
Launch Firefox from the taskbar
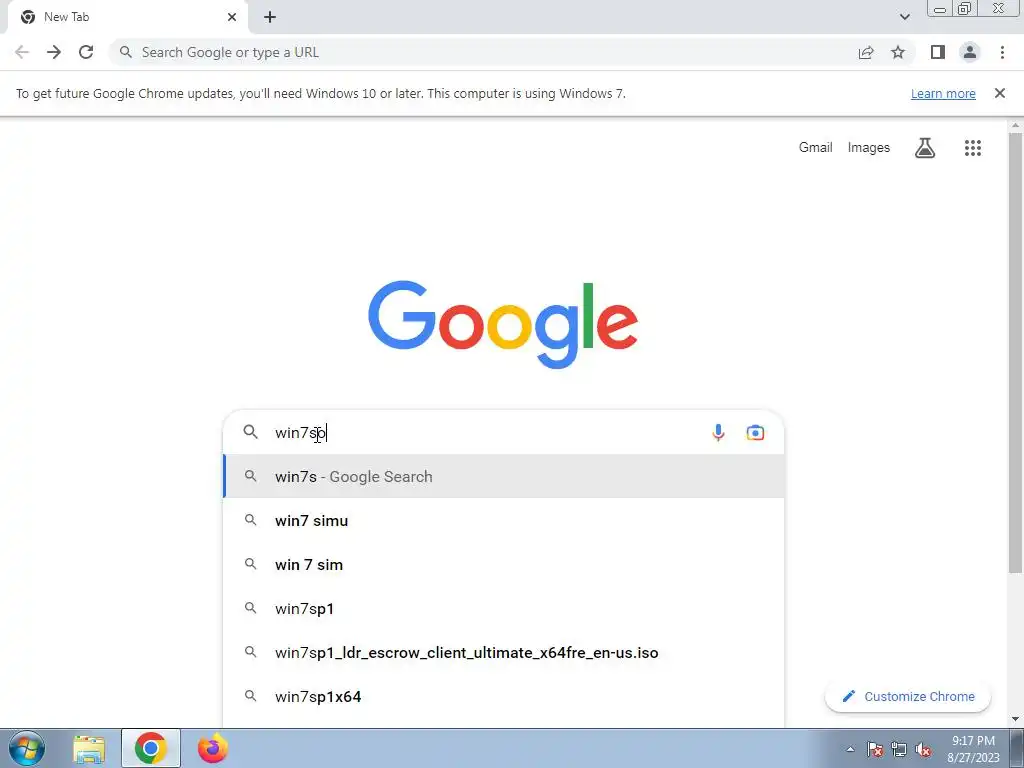[x=213, y=748]
